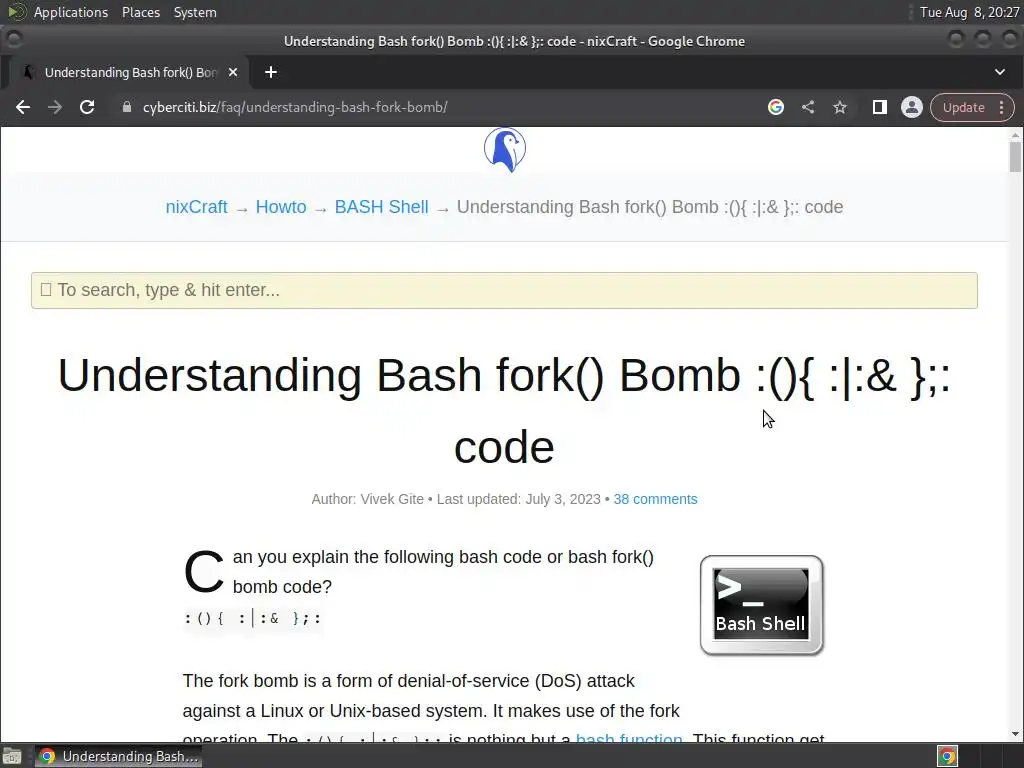1024x768 pixels.
Task: Click the article title heading
Action: pyautogui.click(x=504, y=411)
